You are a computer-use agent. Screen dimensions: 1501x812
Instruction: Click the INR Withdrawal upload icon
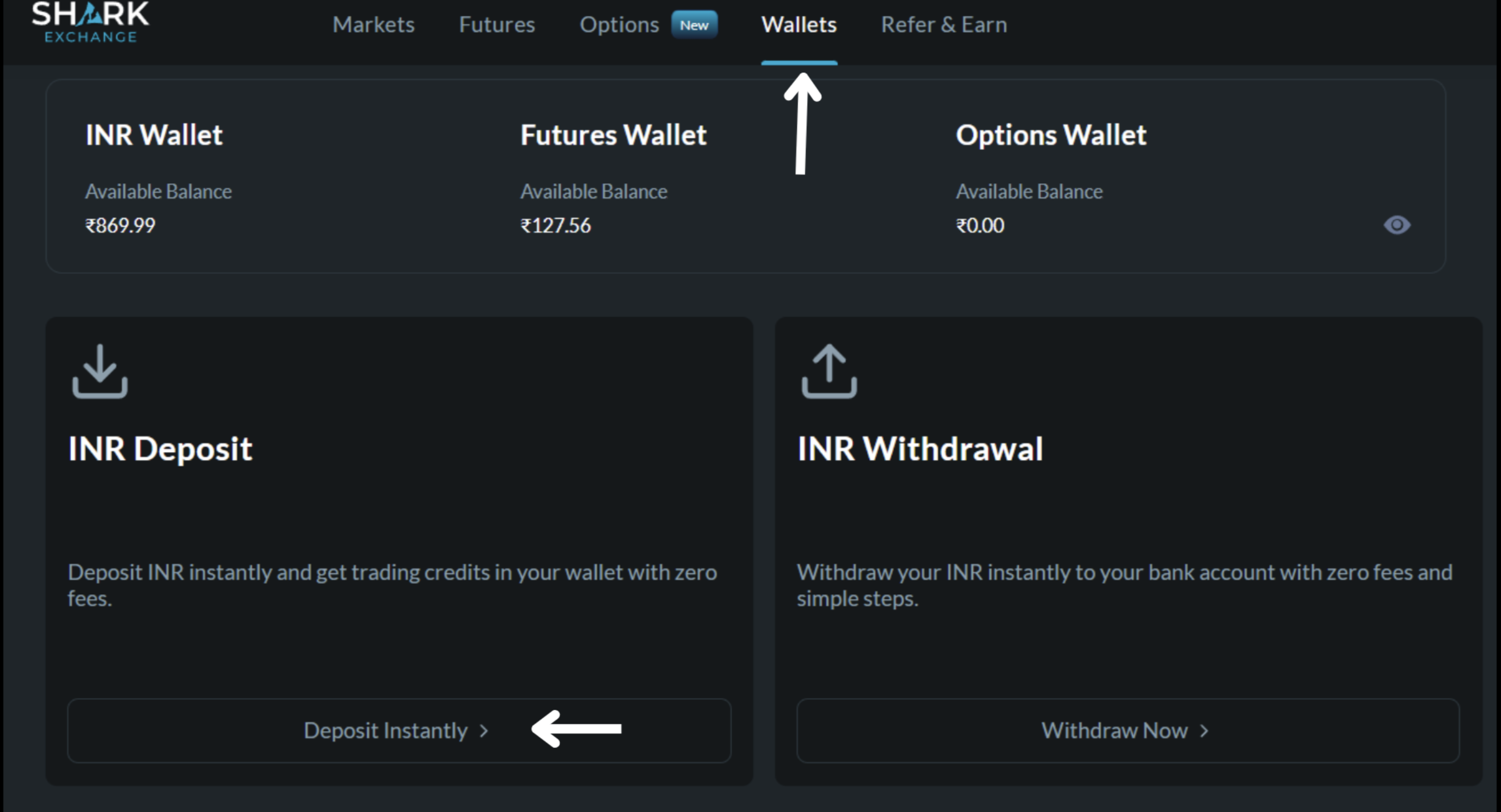click(829, 372)
